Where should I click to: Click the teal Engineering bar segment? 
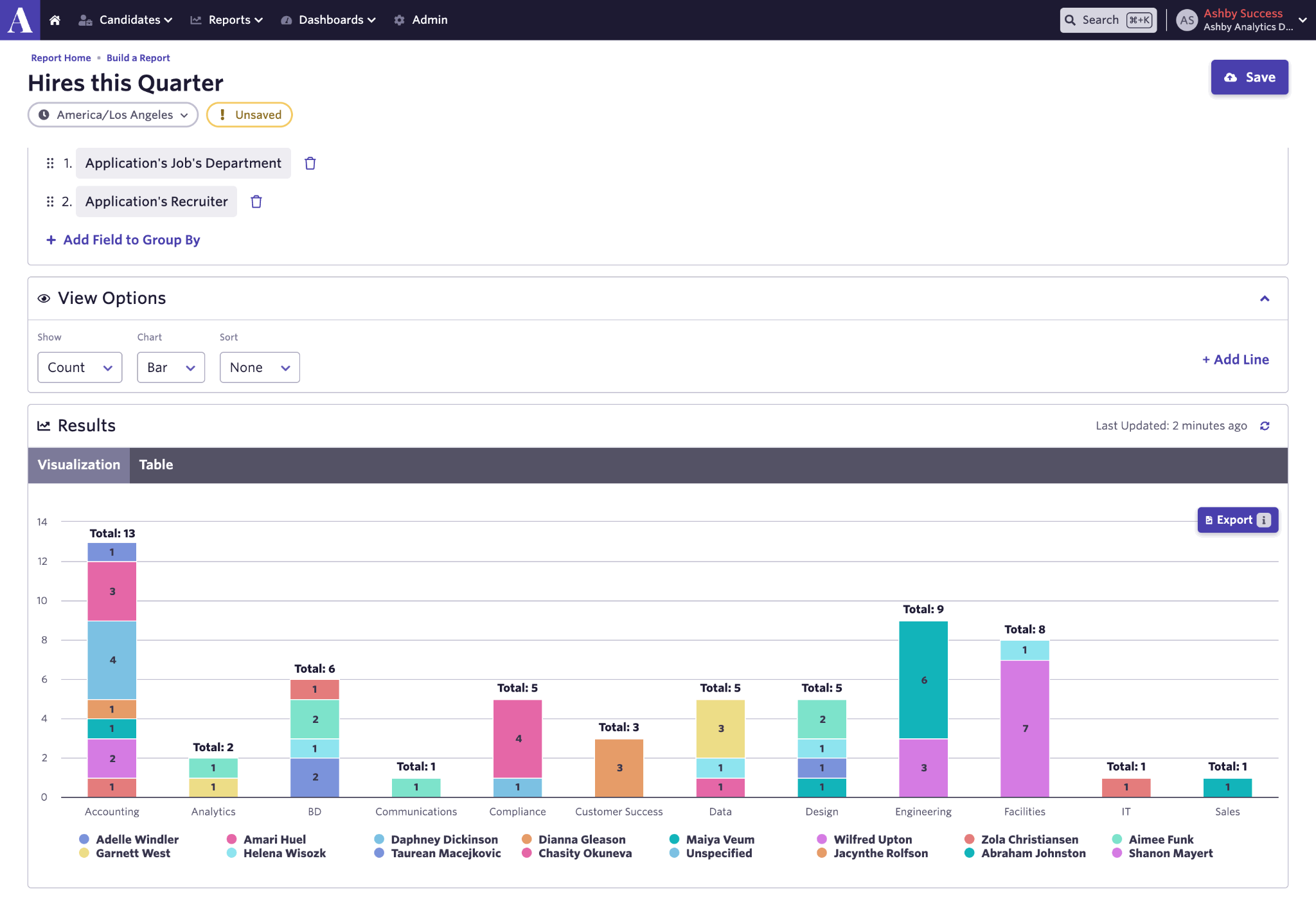tap(923, 679)
